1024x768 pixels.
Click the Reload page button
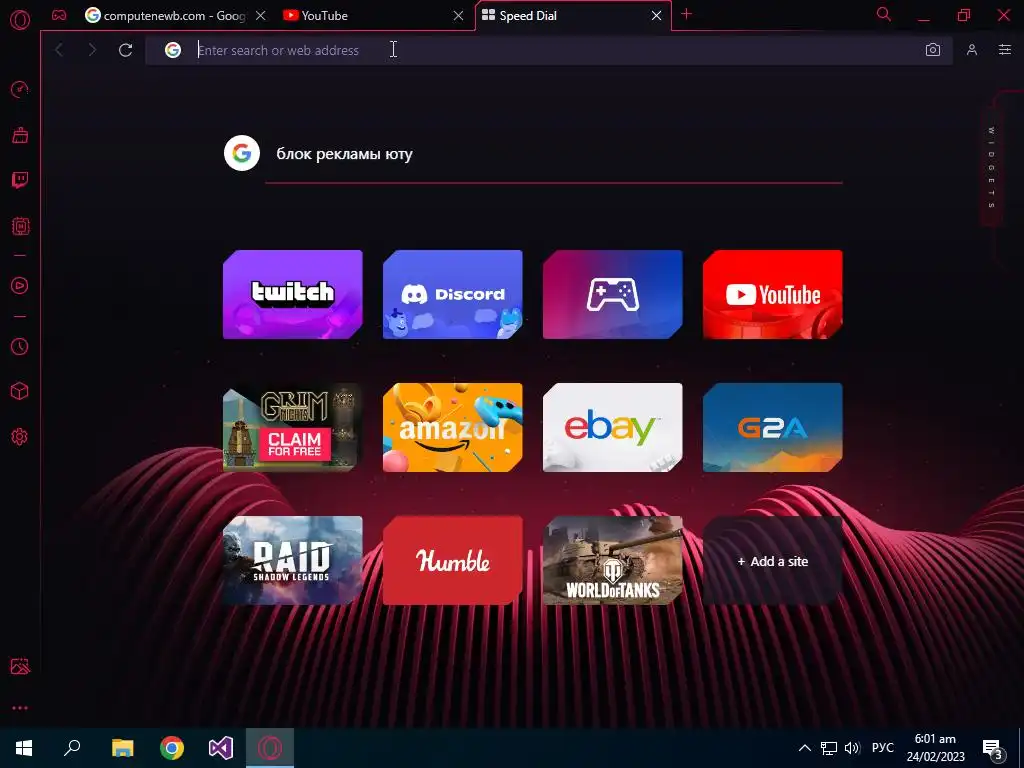pyautogui.click(x=125, y=50)
